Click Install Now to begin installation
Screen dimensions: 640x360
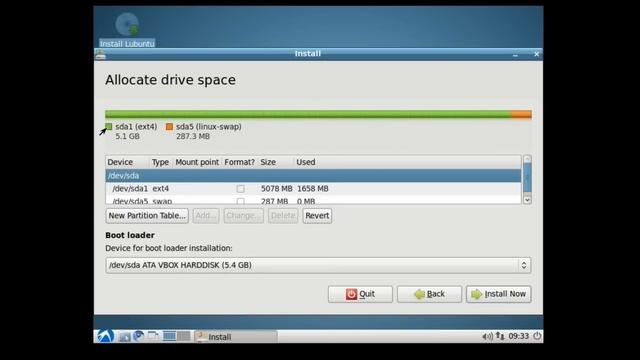(x=498, y=294)
